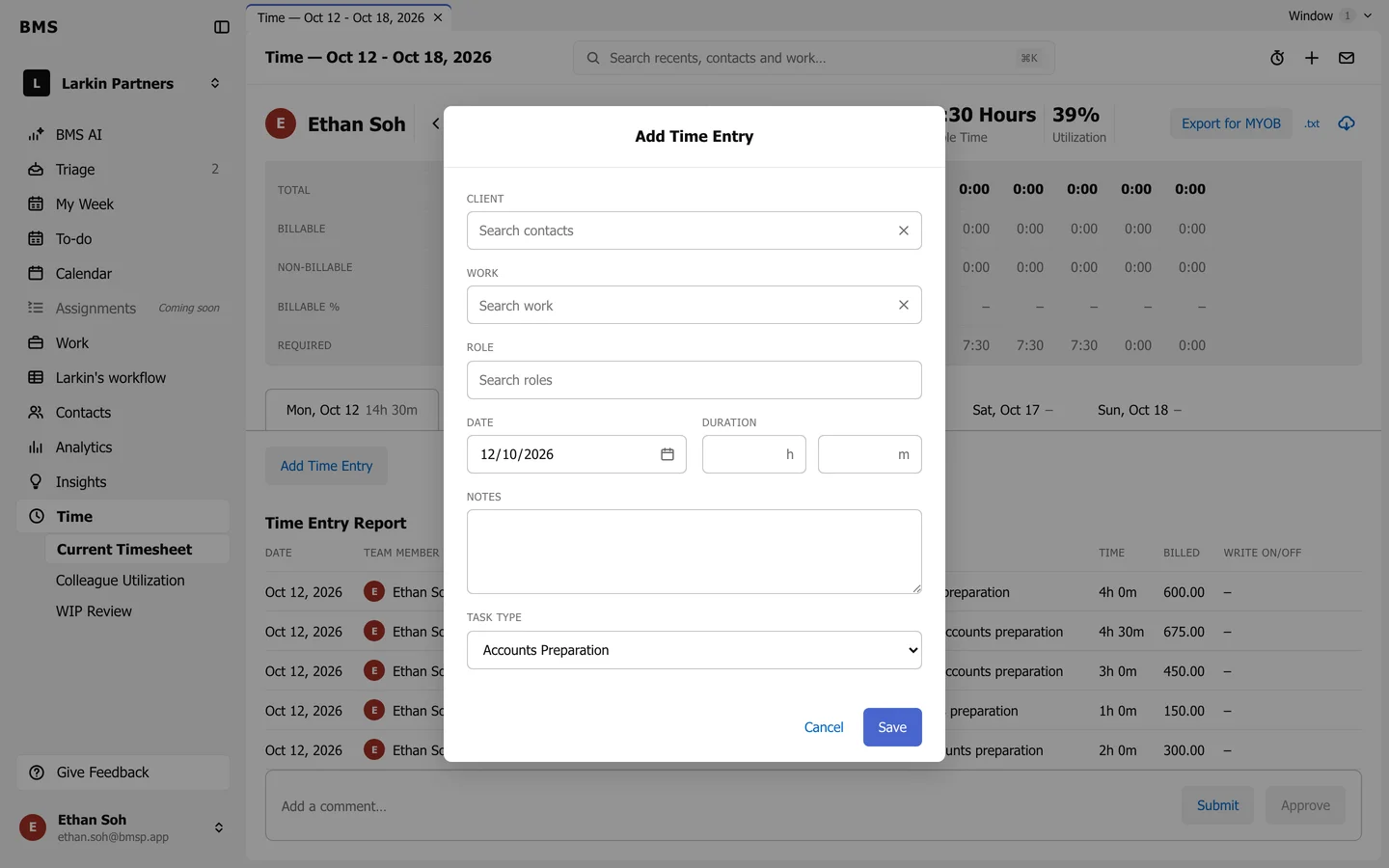Go to previous week chevron
The height and width of the screenshot is (868, 1389).
pyautogui.click(x=435, y=123)
